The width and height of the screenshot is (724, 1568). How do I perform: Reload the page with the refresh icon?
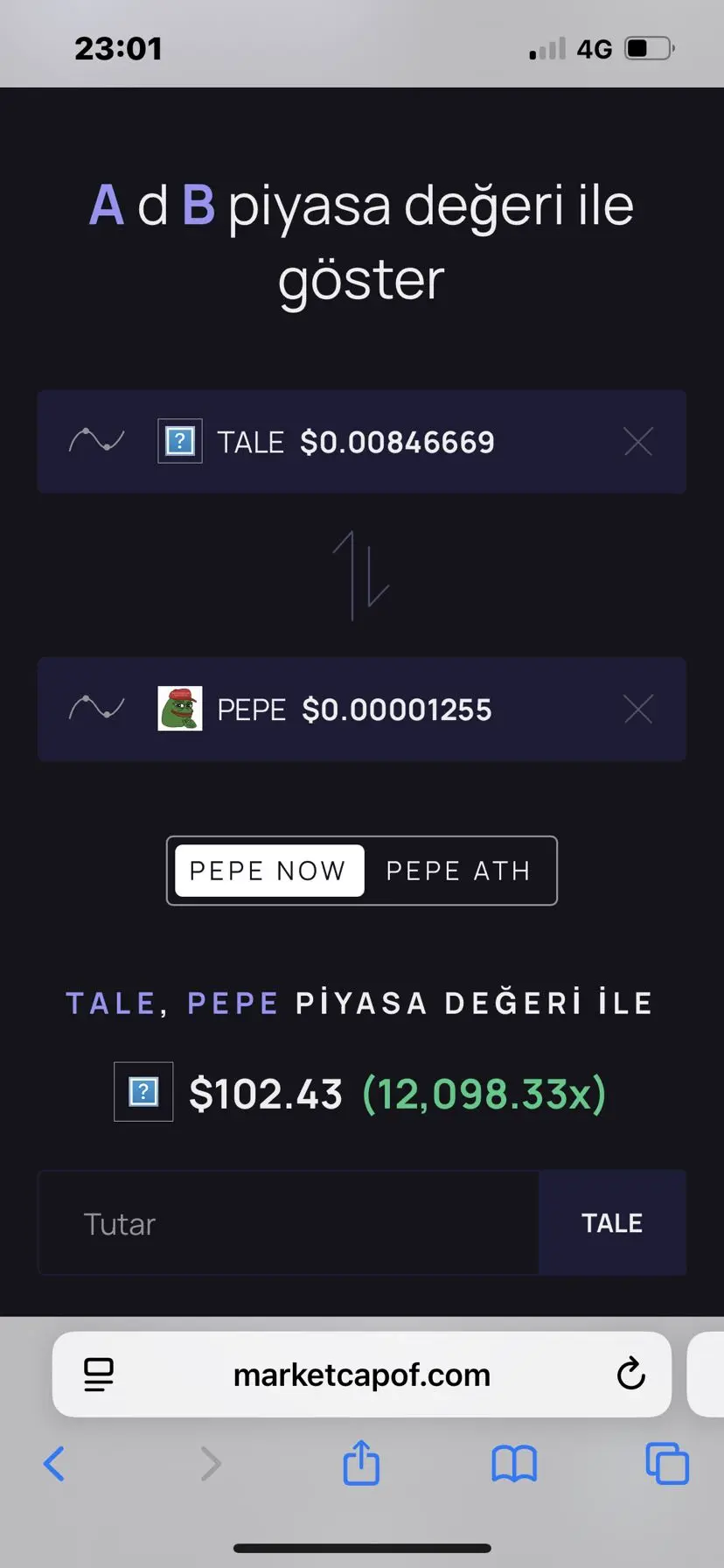[630, 1374]
